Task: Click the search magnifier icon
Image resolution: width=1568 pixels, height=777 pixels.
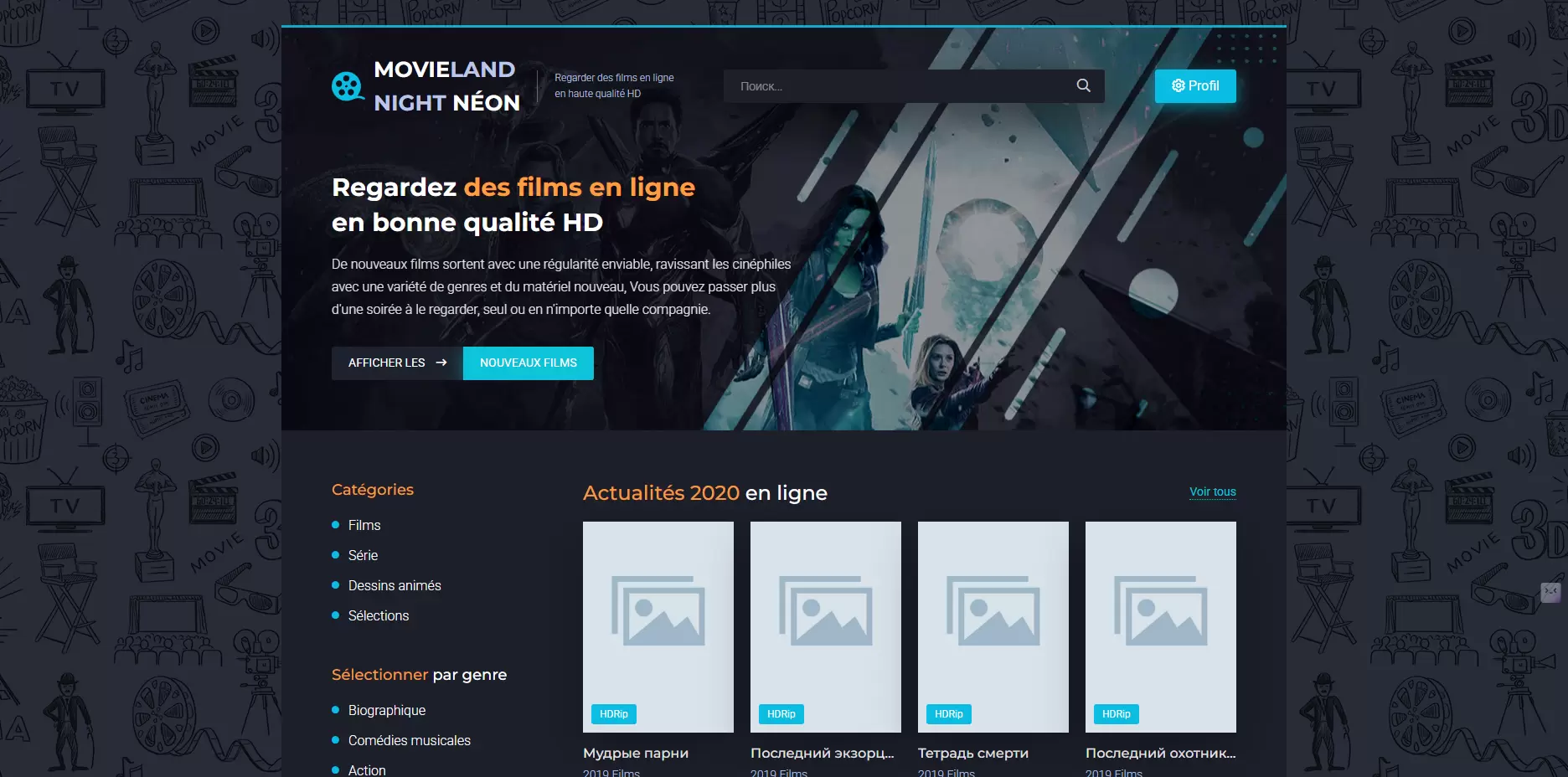Action: pos(1083,85)
